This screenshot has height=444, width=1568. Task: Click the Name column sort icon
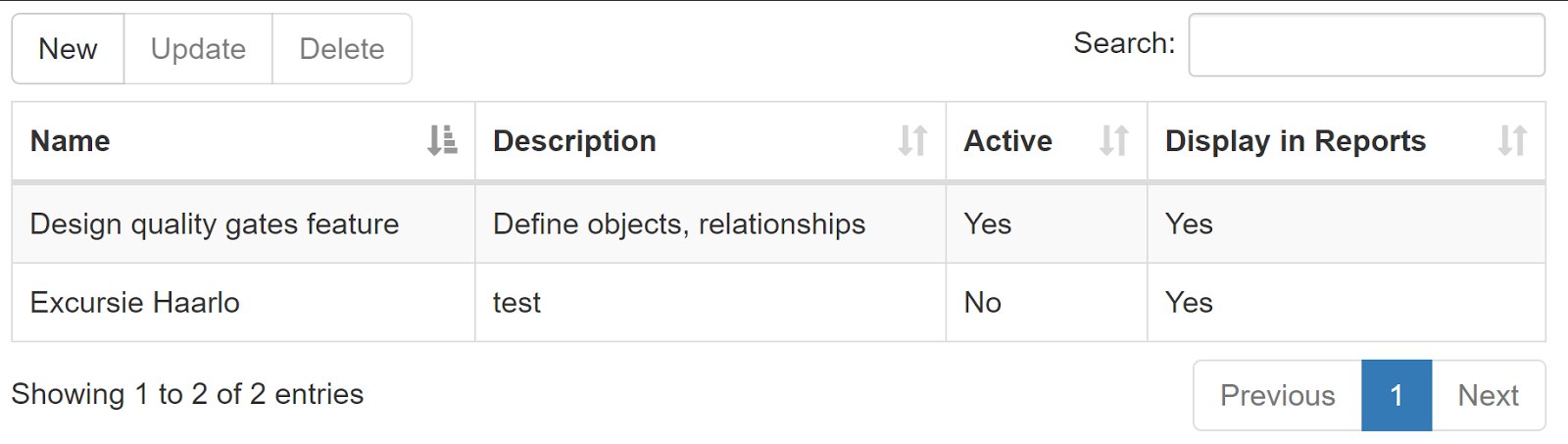tap(442, 141)
